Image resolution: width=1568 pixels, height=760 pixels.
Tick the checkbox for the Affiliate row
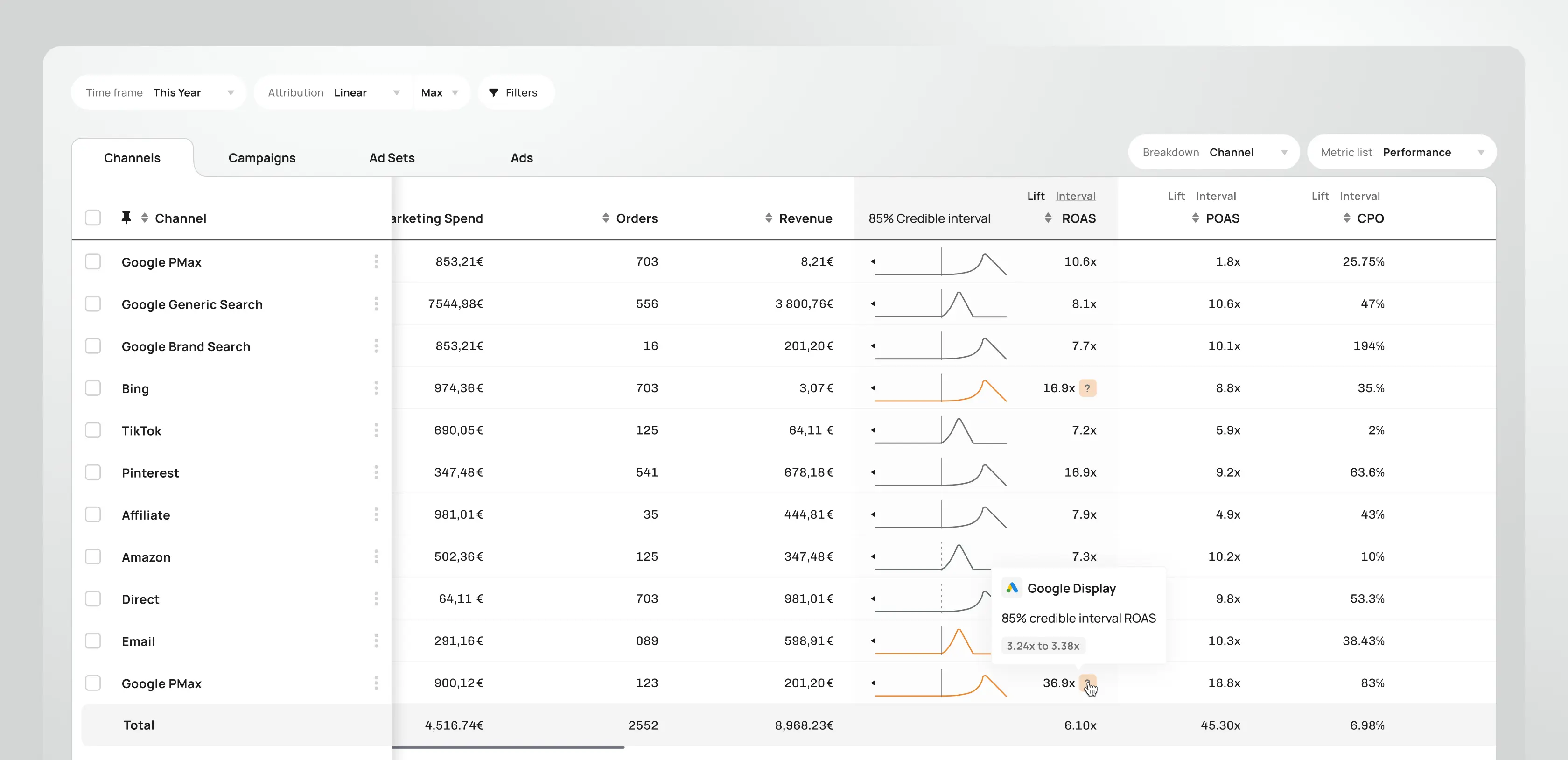click(x=93, y=514)
